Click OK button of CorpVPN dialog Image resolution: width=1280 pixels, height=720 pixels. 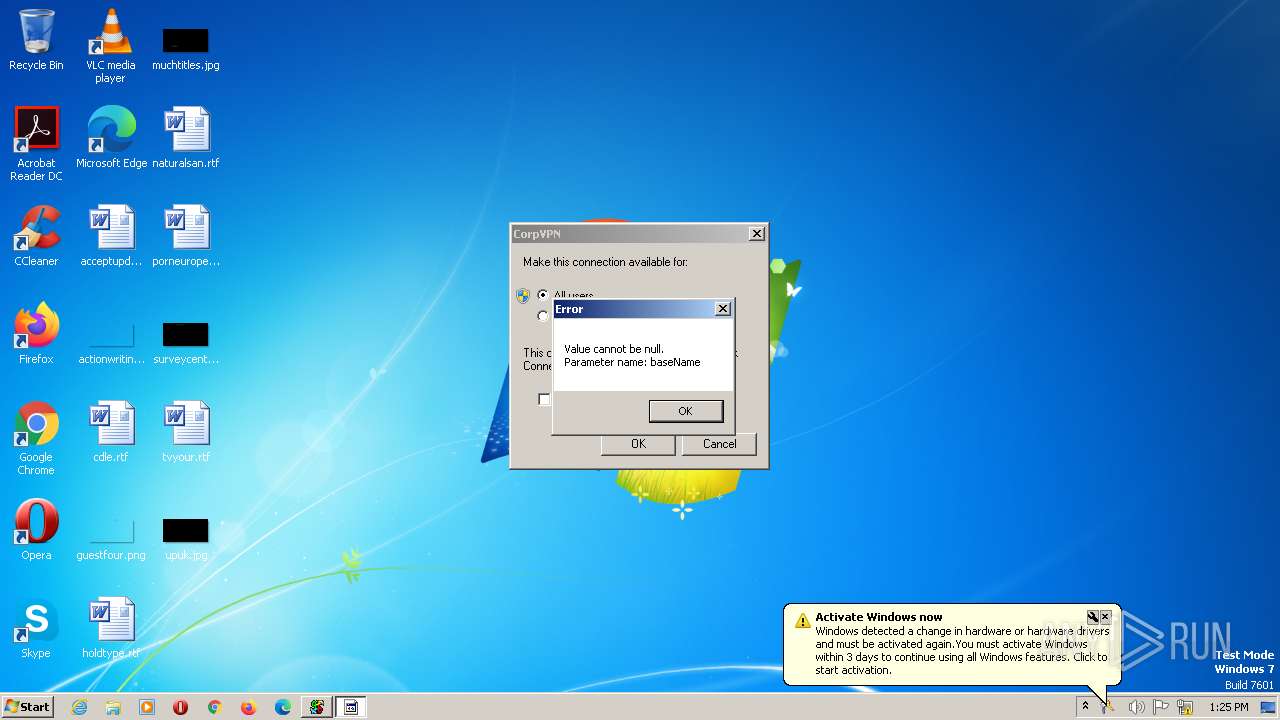(x=638, y=444)
